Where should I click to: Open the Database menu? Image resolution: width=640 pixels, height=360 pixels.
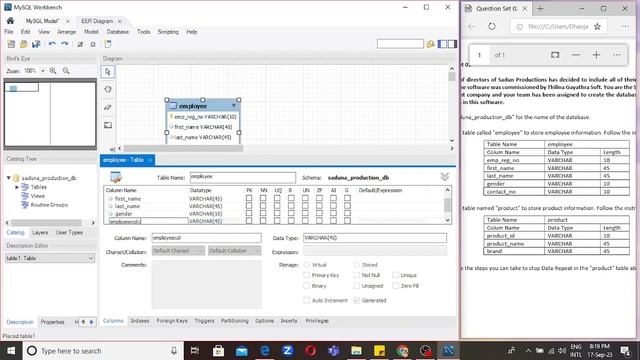pos(118,32)
